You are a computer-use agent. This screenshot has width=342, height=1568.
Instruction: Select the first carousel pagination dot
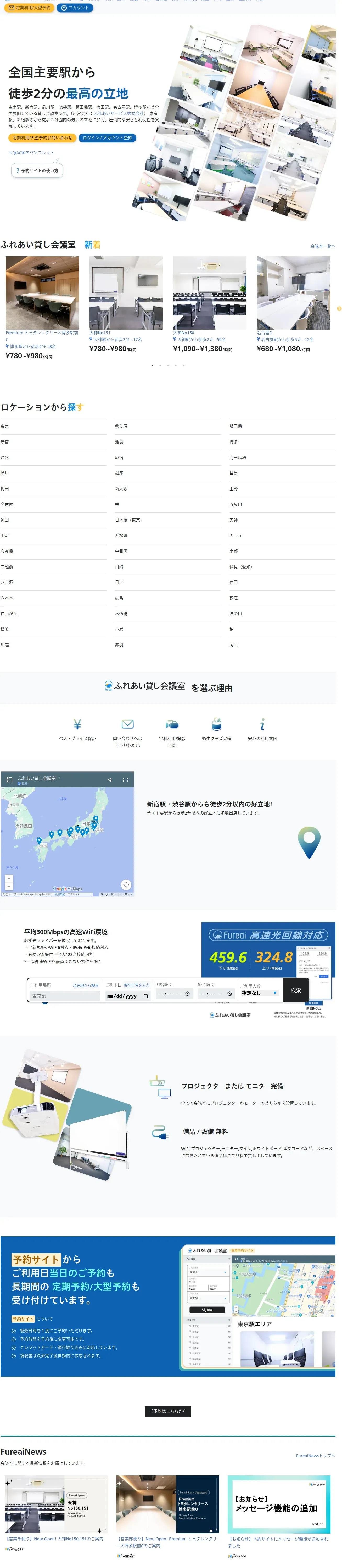coord(152,365)
